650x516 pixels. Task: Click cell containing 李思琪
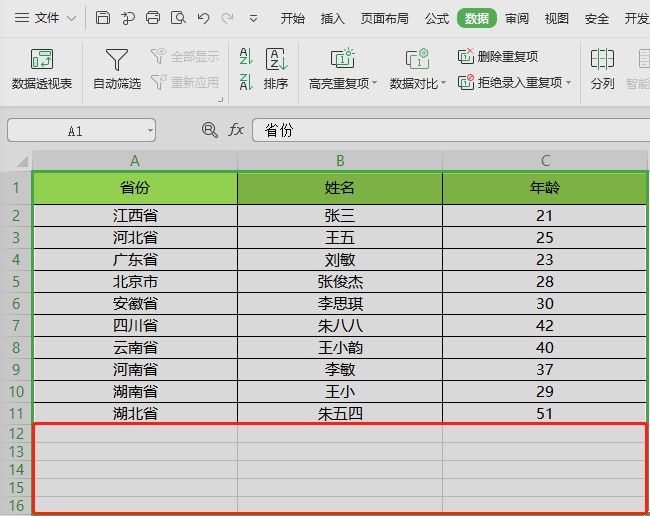[x=340, y=303]
